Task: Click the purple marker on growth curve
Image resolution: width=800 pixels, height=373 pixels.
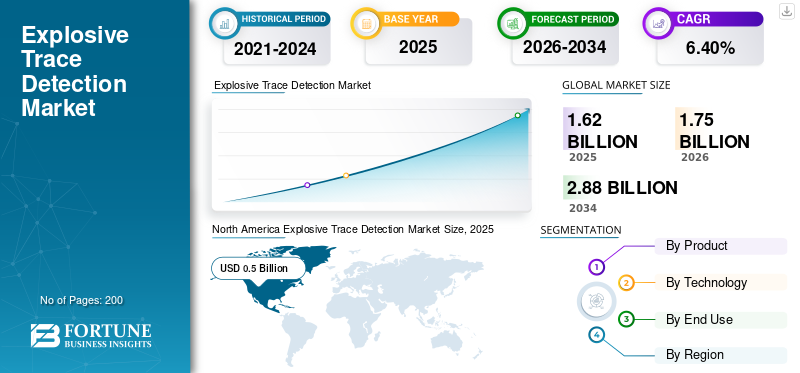Action: (x=307, y=185)
